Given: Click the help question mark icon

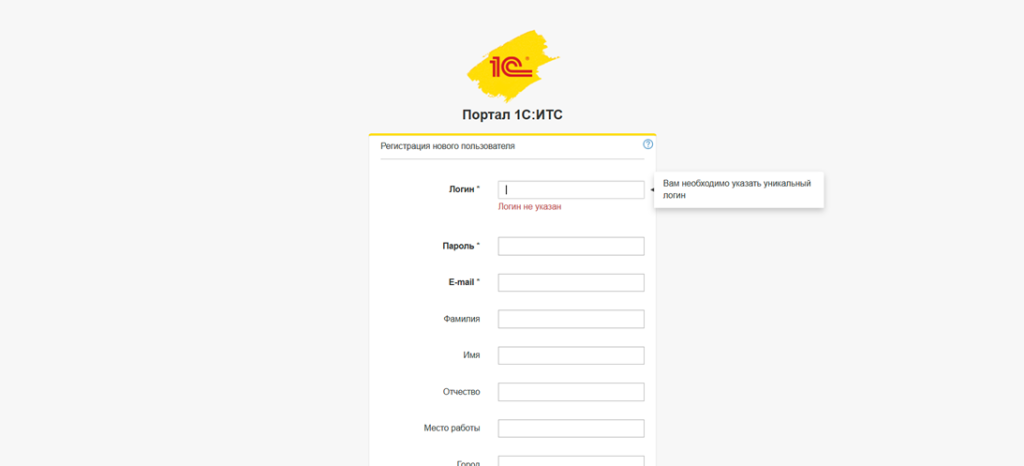Looking at the screenshot, I should pos(648,145).
